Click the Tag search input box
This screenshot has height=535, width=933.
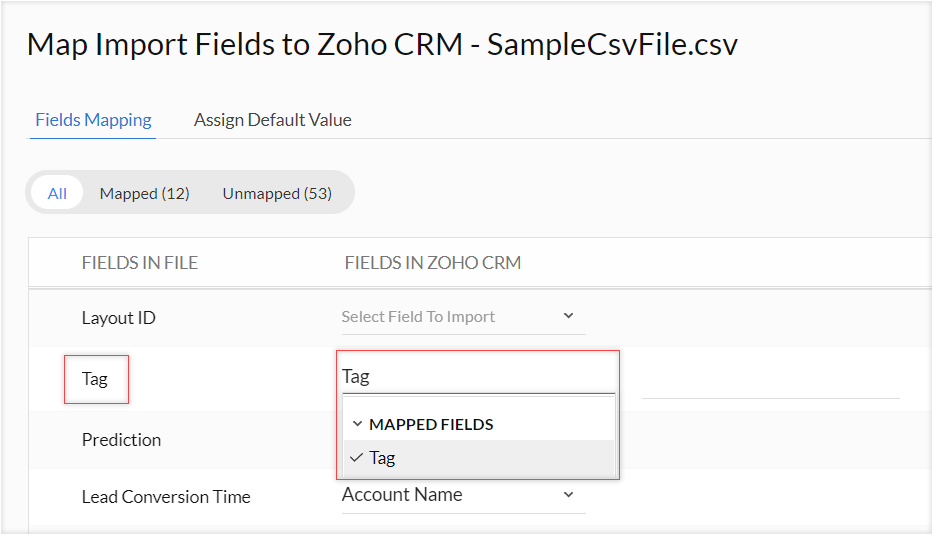click(477, 376)
